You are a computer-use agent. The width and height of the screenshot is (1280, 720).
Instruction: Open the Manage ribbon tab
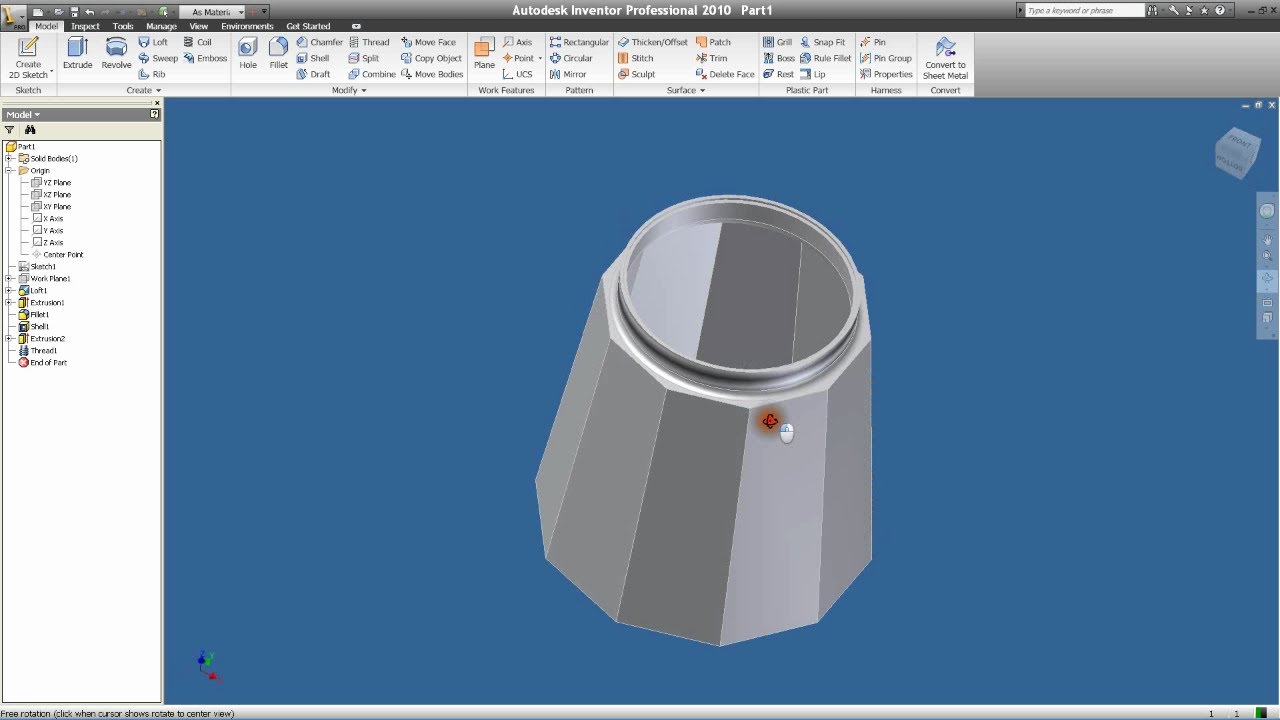[161, 26]
